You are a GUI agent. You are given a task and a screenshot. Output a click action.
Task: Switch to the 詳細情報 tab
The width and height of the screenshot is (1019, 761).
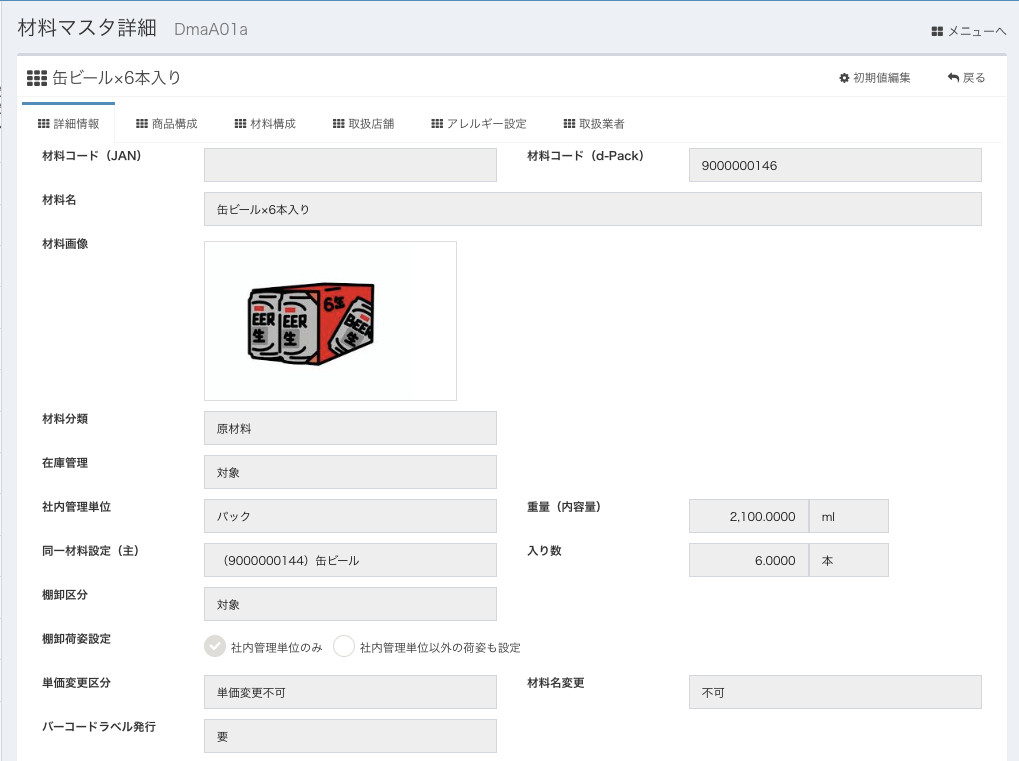pyautogui.click(x=68, y=124)
